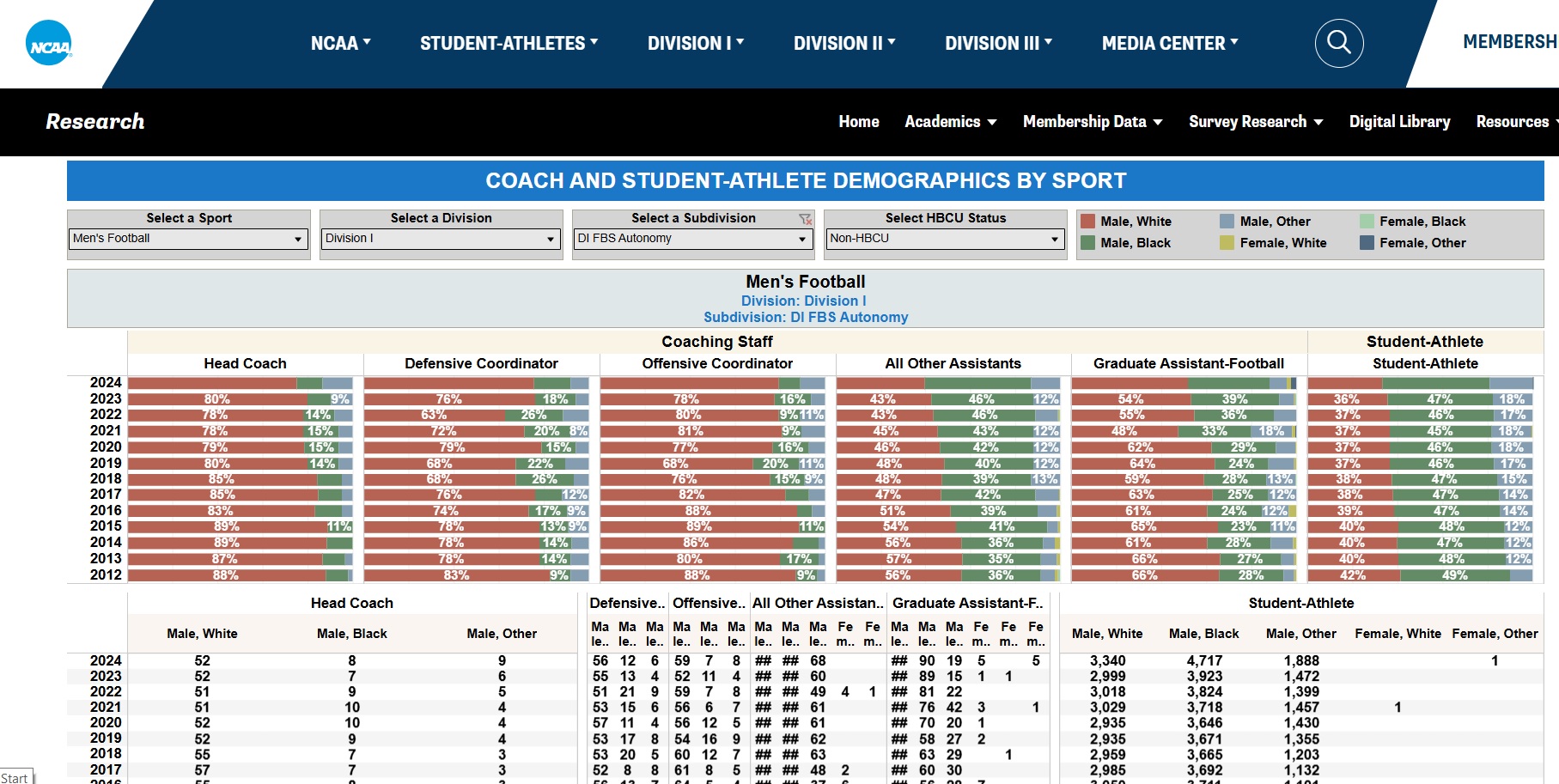This screenshot has height=784, width=1559.
Task: Click the Head Coach table Male, Black header
Action: click(351, 634)
